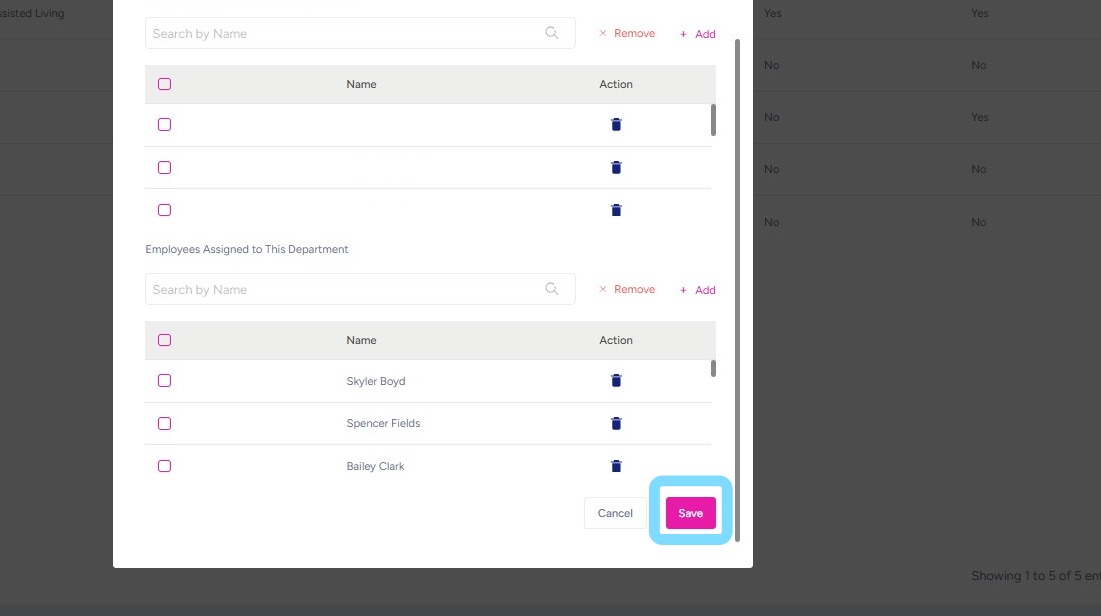
Task: Click magnifier icon in employees search box
Action: (x=552, y=289)
